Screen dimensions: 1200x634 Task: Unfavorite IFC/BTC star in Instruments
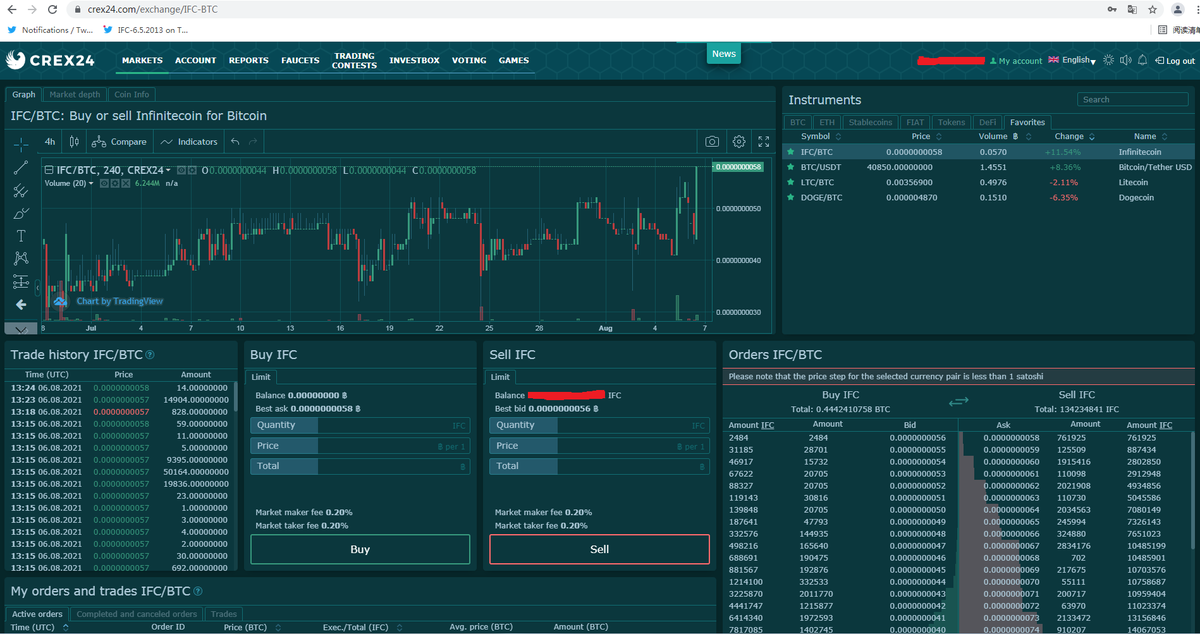coord(791,152)
